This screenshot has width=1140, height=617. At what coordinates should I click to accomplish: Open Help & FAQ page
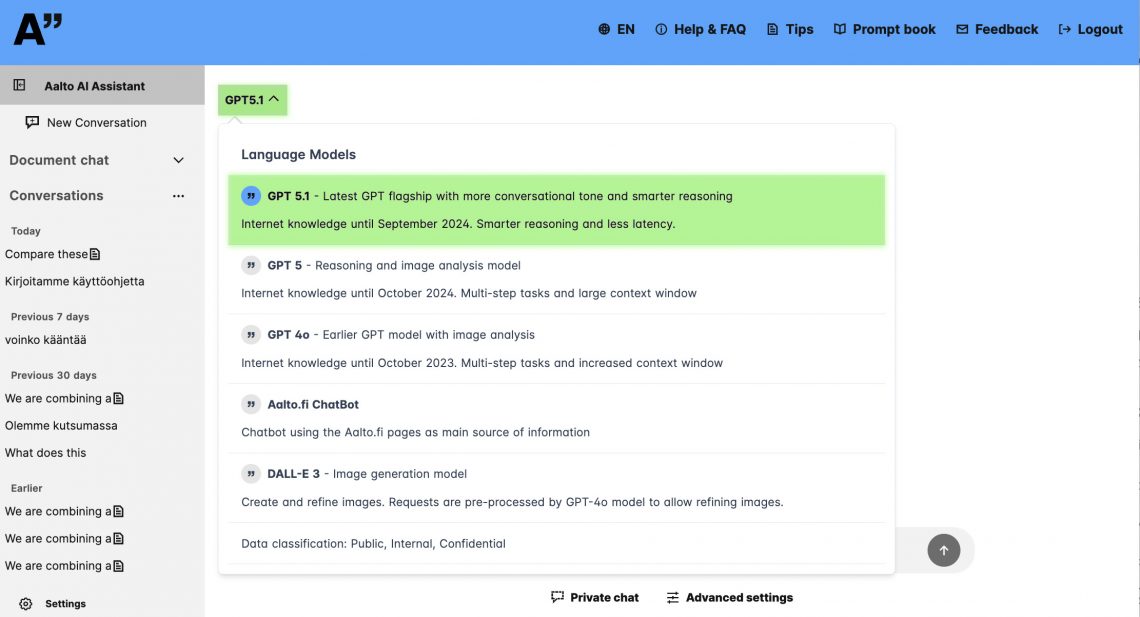pos(700,29)
